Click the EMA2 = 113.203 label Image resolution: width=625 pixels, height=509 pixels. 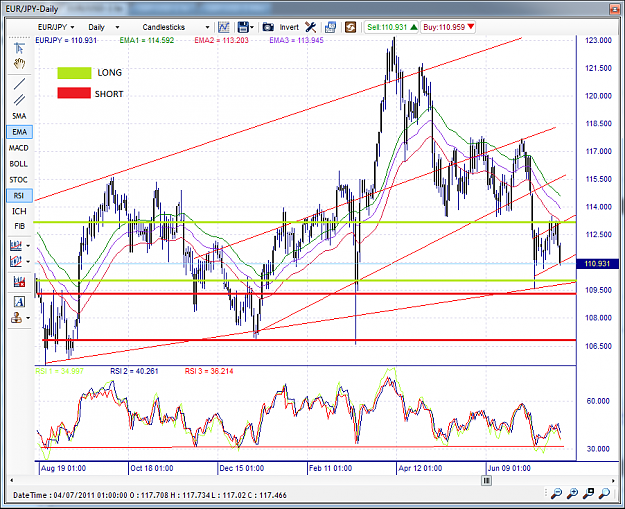[221, 40]
